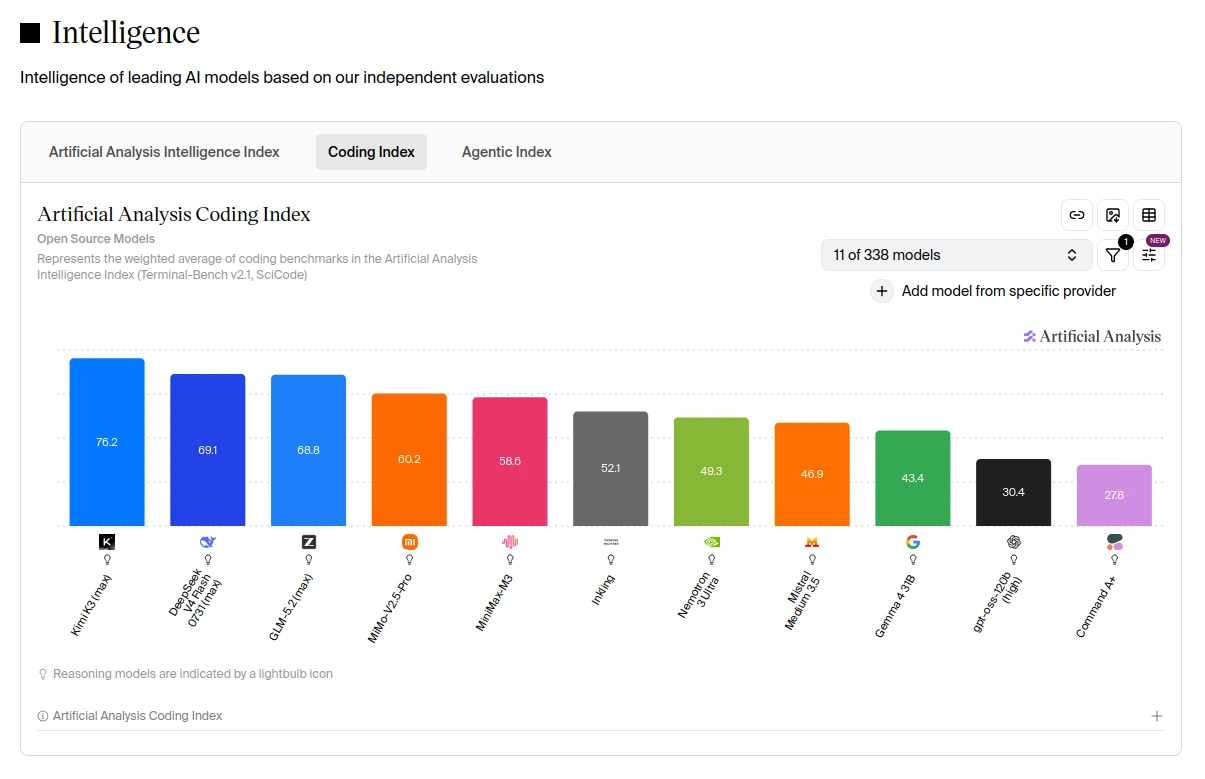Open the model filter funnel icon
Viewport: 1205px width, 779px height.
1113,255
